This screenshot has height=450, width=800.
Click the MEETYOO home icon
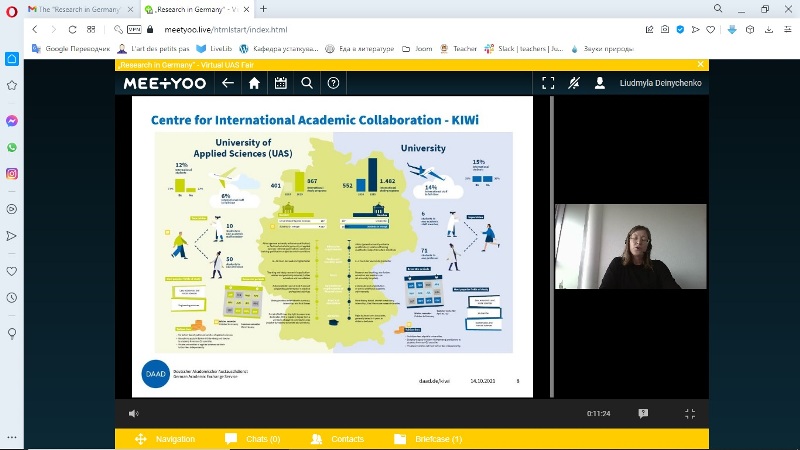[254, 83]
